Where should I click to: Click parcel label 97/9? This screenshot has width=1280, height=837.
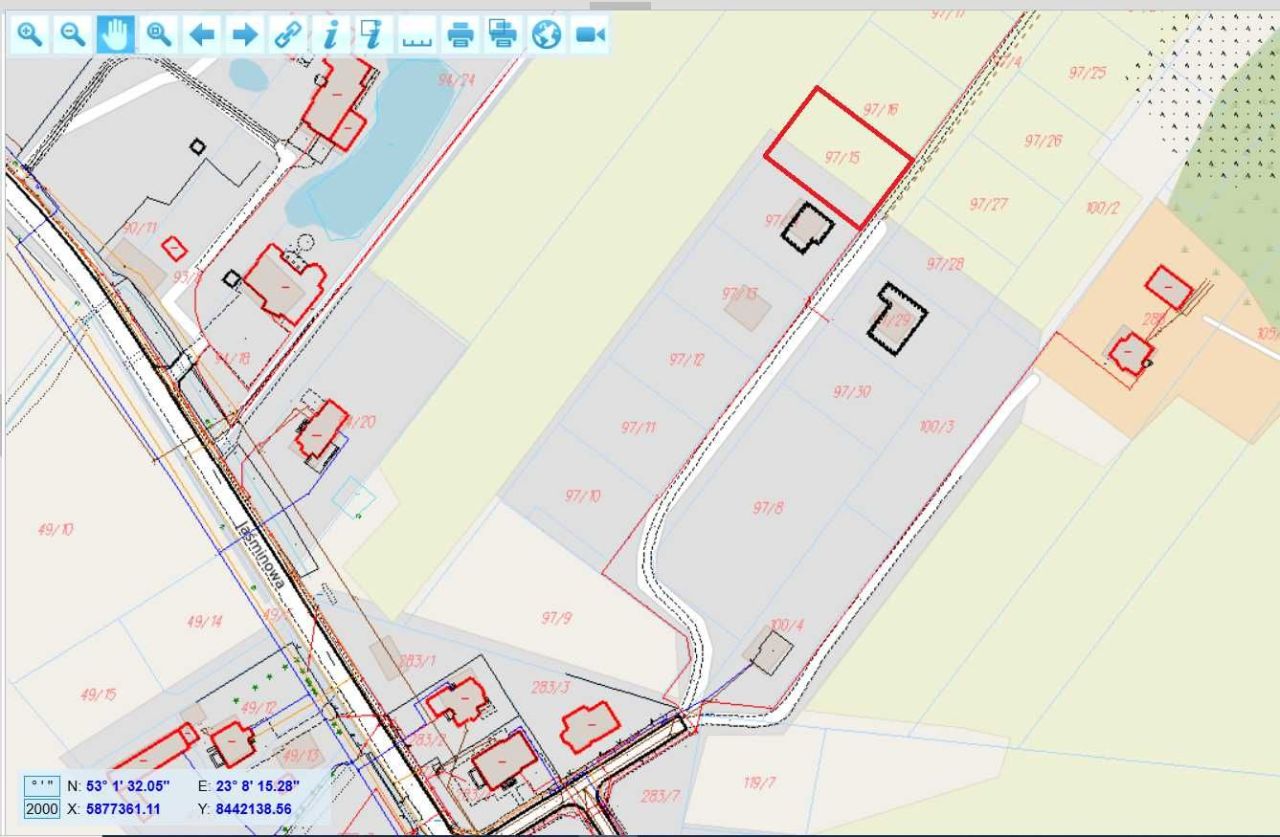[x=557, y=618]
